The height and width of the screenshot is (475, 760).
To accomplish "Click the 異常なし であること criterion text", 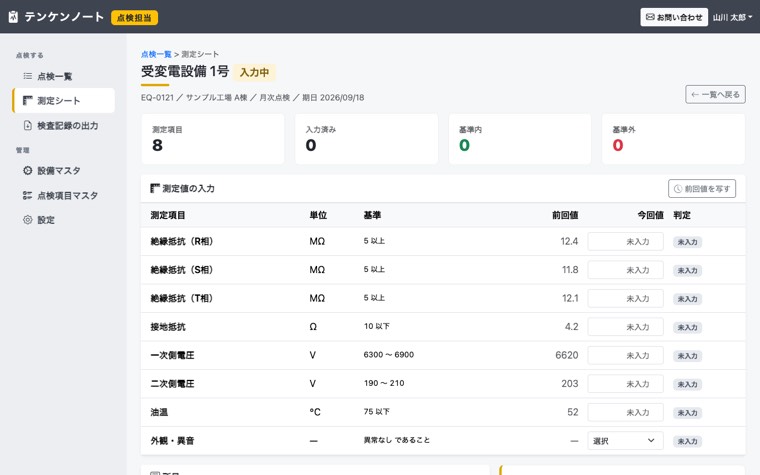I will point(396,440).
